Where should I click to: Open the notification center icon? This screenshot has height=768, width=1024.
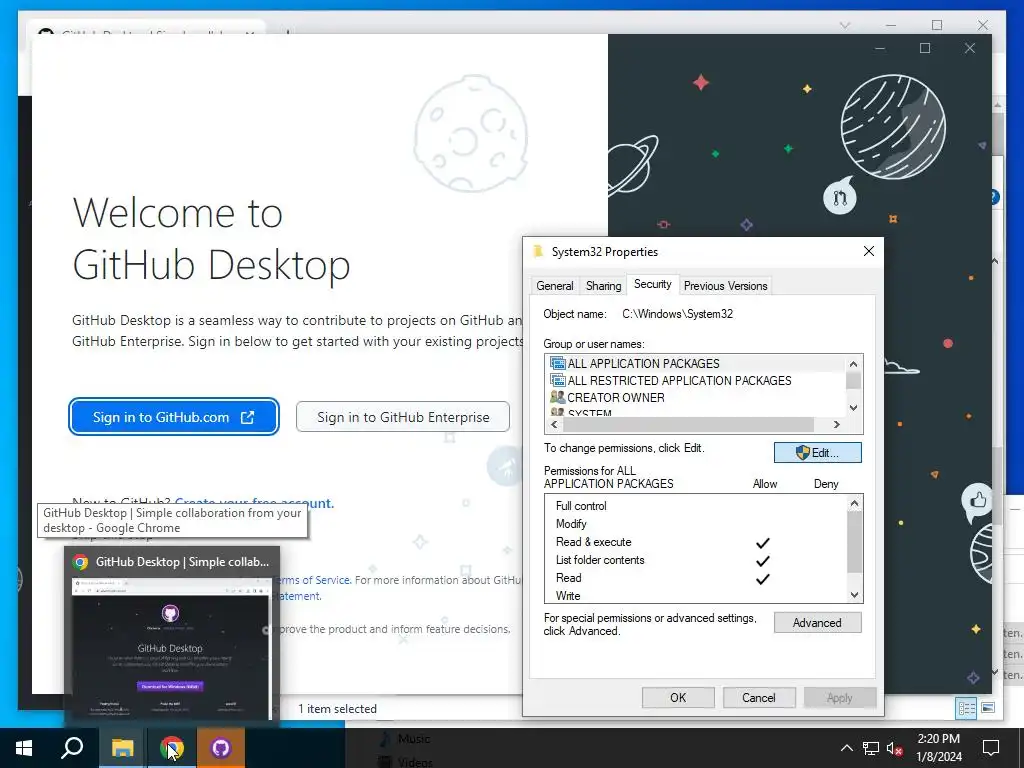[991, 748]
